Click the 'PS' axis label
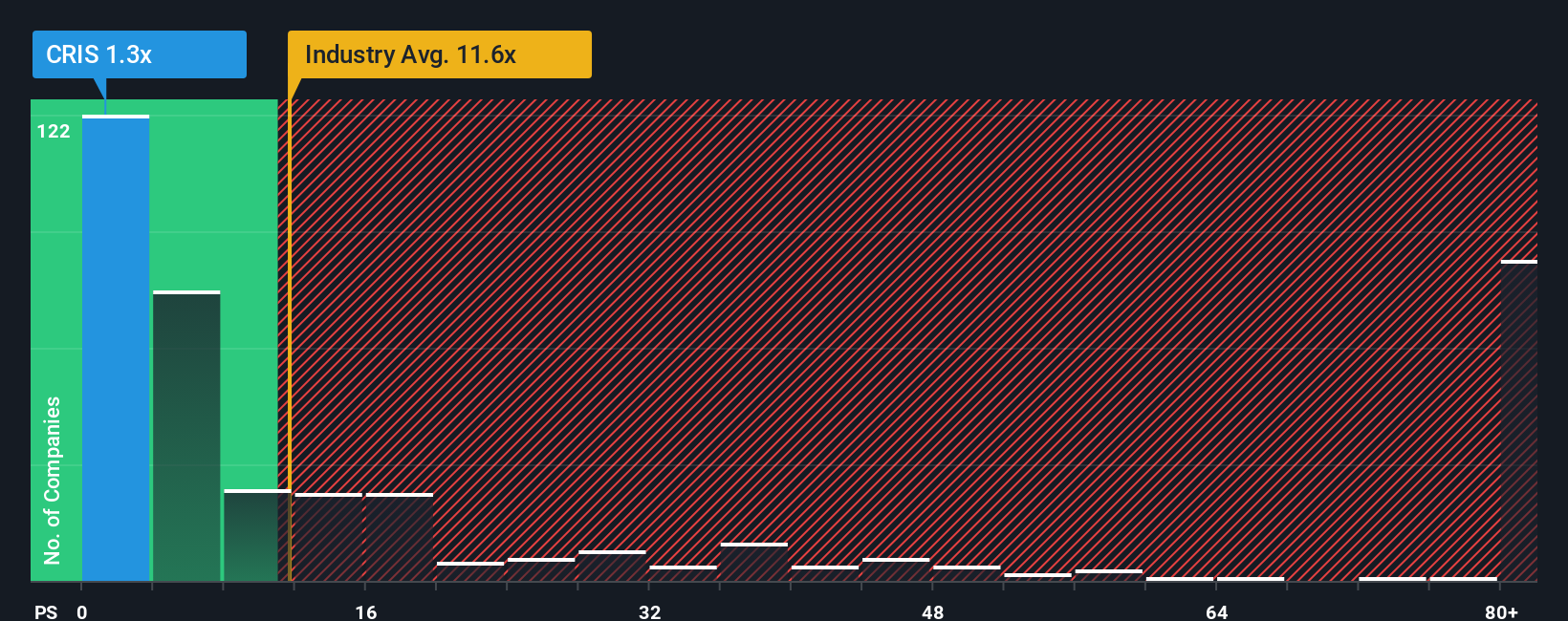1568x621 pixels. click(46, 611)
